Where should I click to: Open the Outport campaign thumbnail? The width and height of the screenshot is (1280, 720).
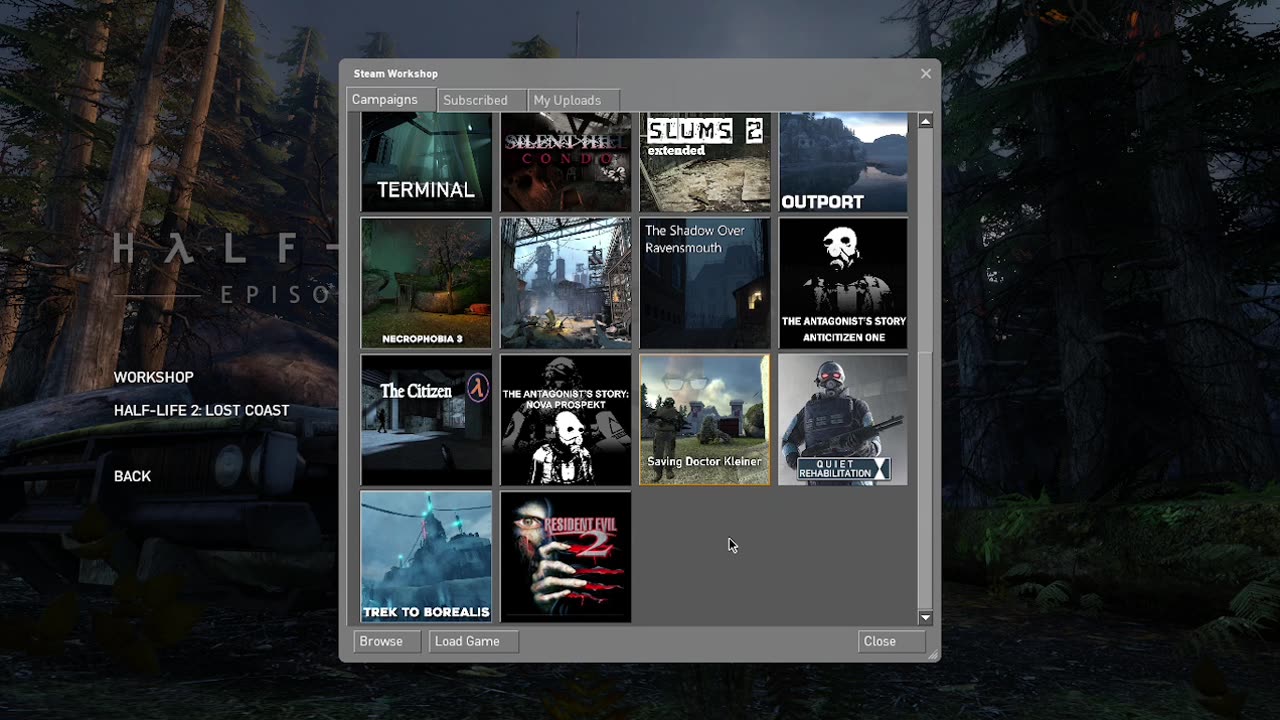pos(843,162)
